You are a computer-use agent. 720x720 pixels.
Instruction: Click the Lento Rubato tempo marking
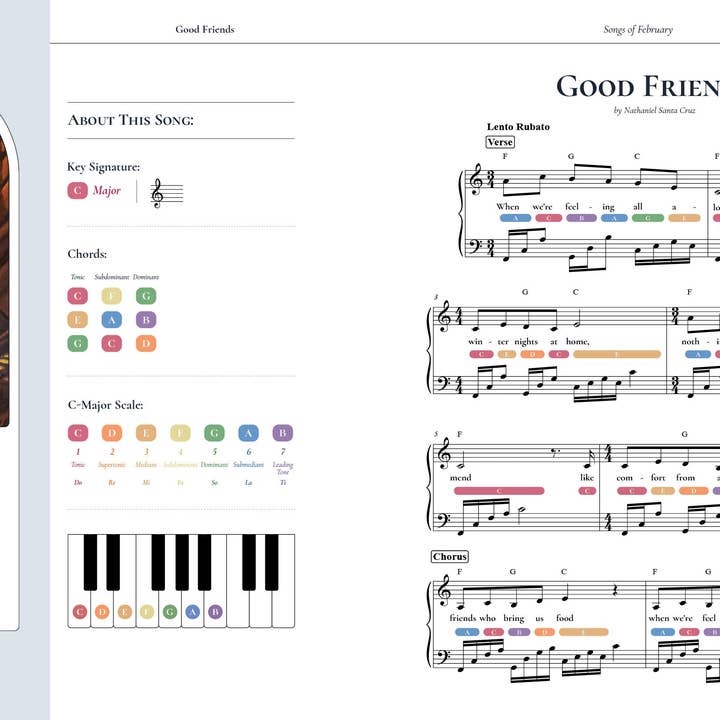518,127
